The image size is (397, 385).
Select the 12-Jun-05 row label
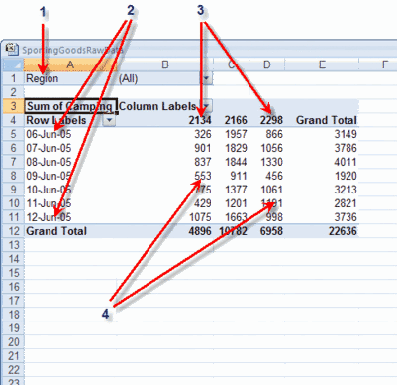[x=49, y=217]
